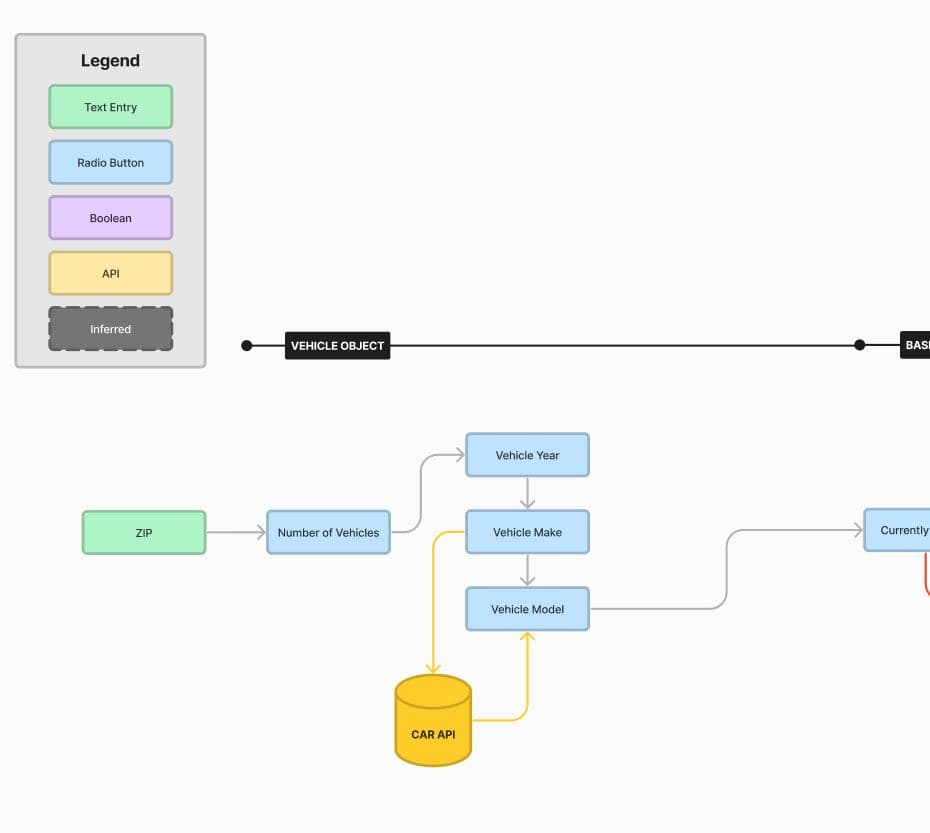Screen dimensions: 930x833
Task: Select the dot left of VEHICLE OBJECT
Action: [247, 346]
